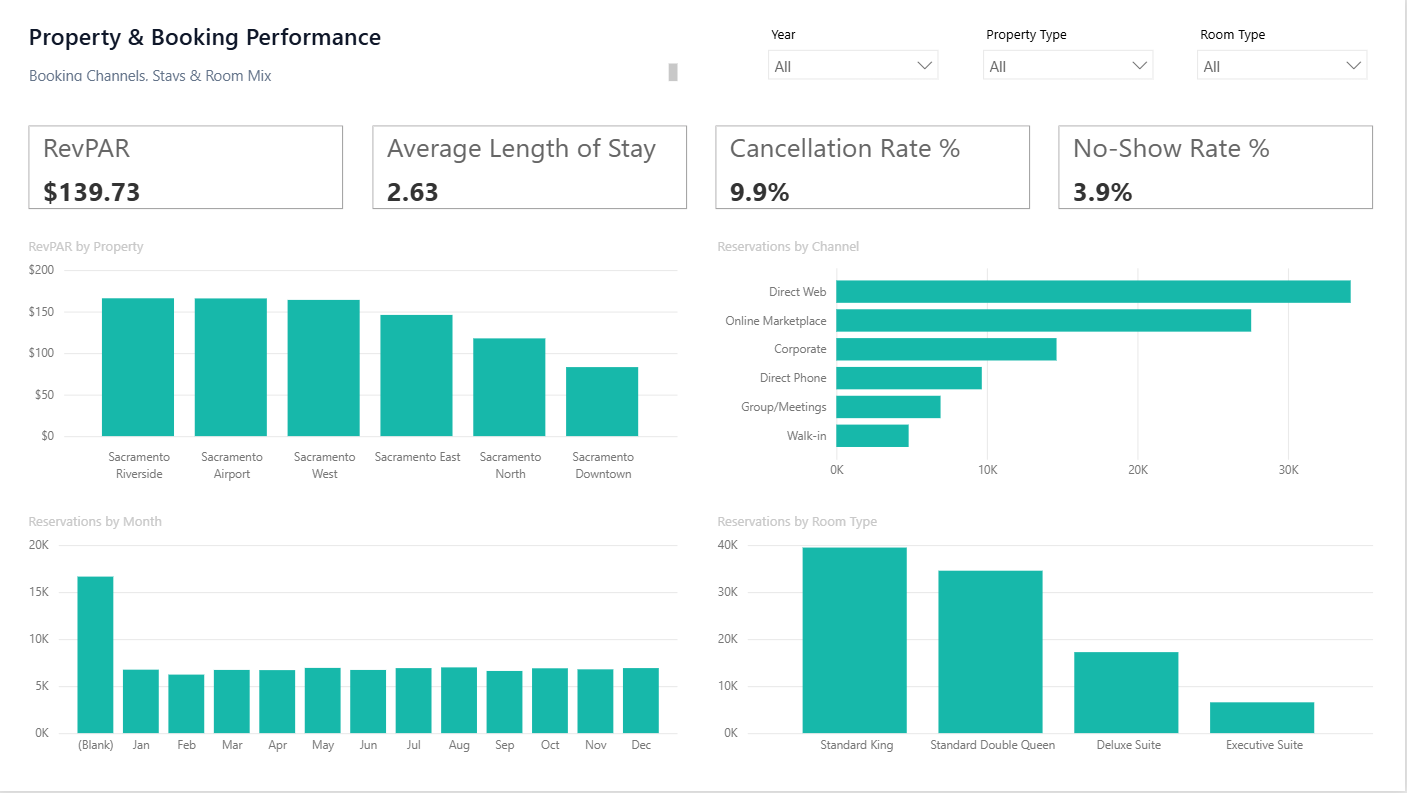Select the Executive Suite room type bar
The height and width of the screenshot is (793, 1407).
click(1262, 717)
